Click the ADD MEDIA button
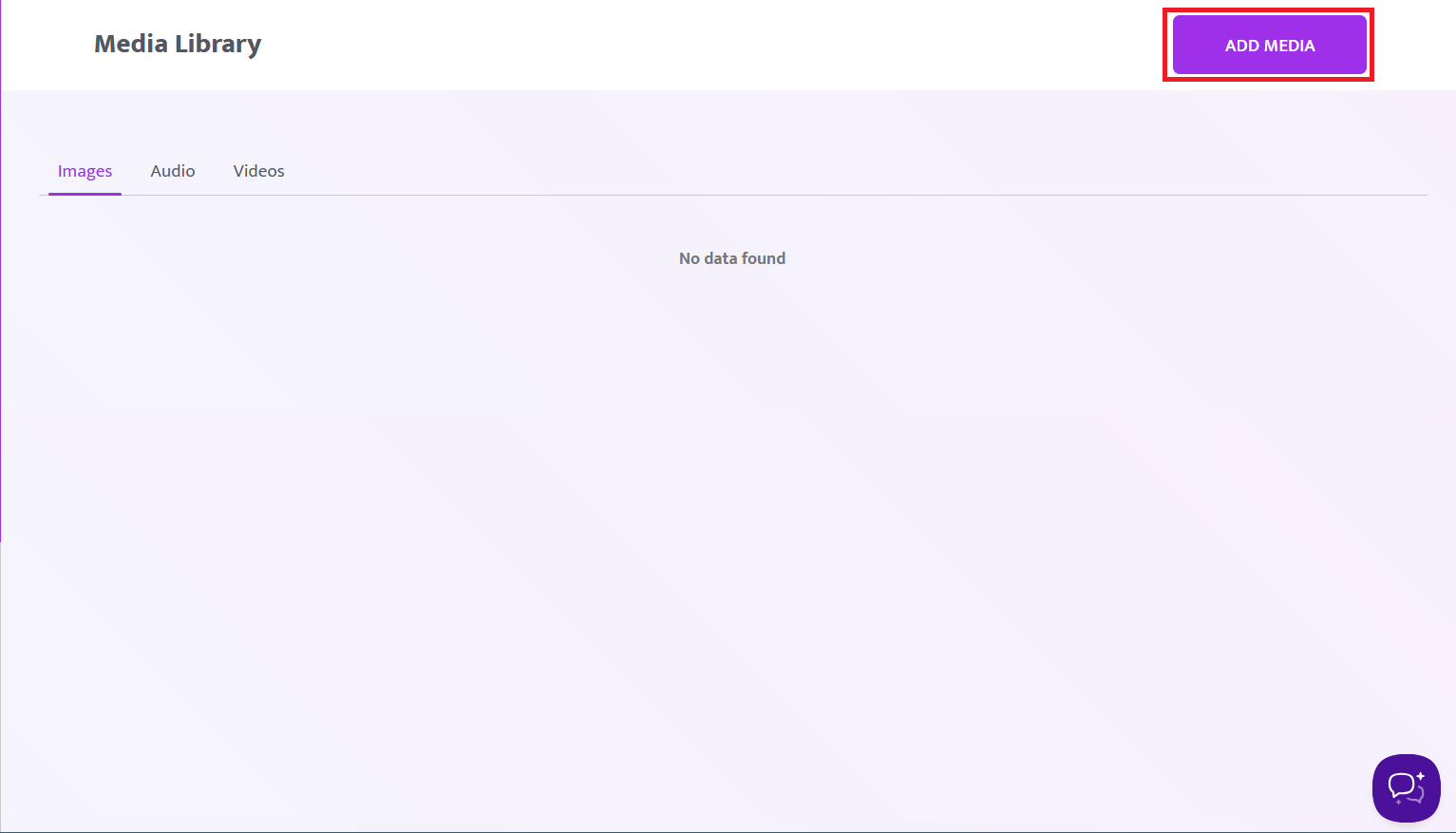 coord(1269,45)
